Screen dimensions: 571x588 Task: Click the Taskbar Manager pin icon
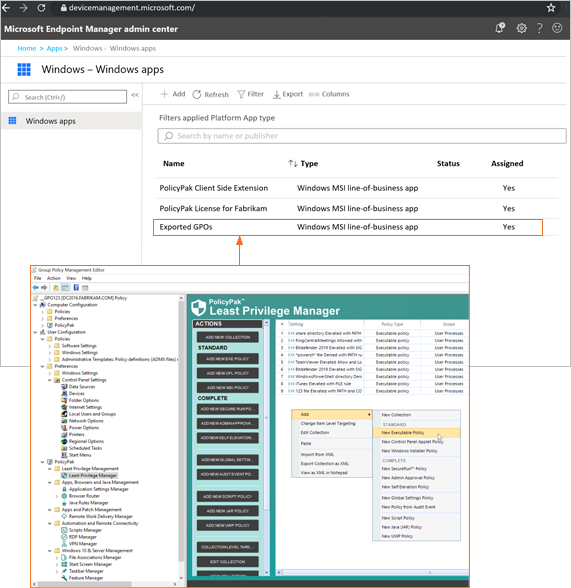[64, 571]
